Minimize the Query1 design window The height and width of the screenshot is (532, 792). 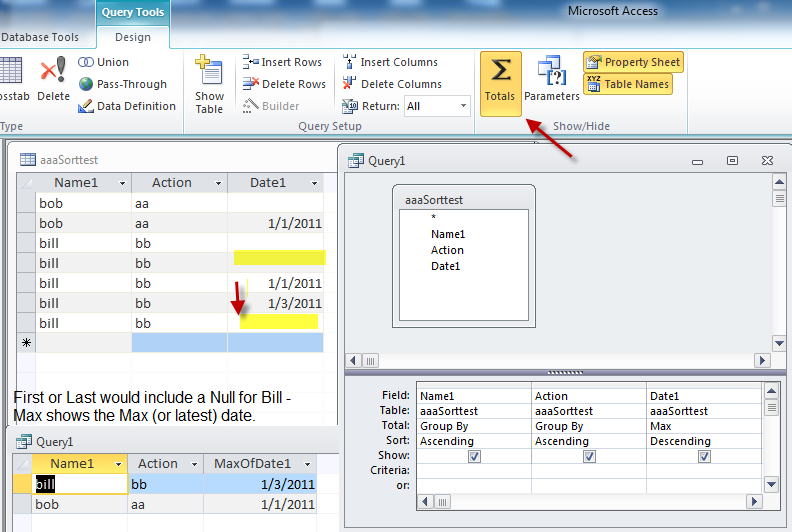click(698, 162)
